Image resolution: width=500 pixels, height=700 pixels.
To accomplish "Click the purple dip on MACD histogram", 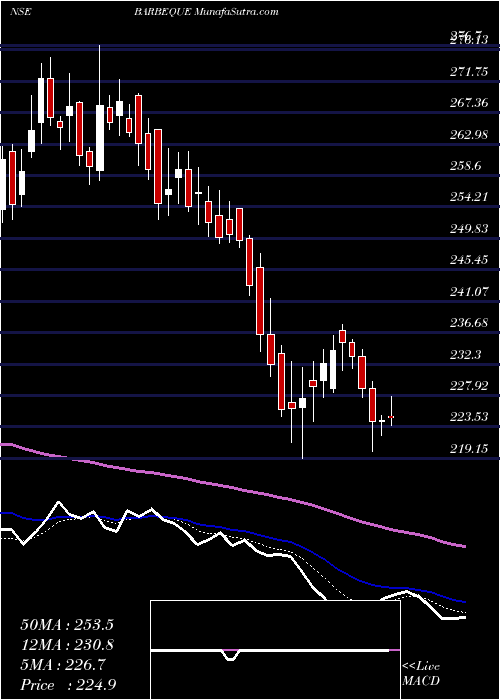I will 230,655.
